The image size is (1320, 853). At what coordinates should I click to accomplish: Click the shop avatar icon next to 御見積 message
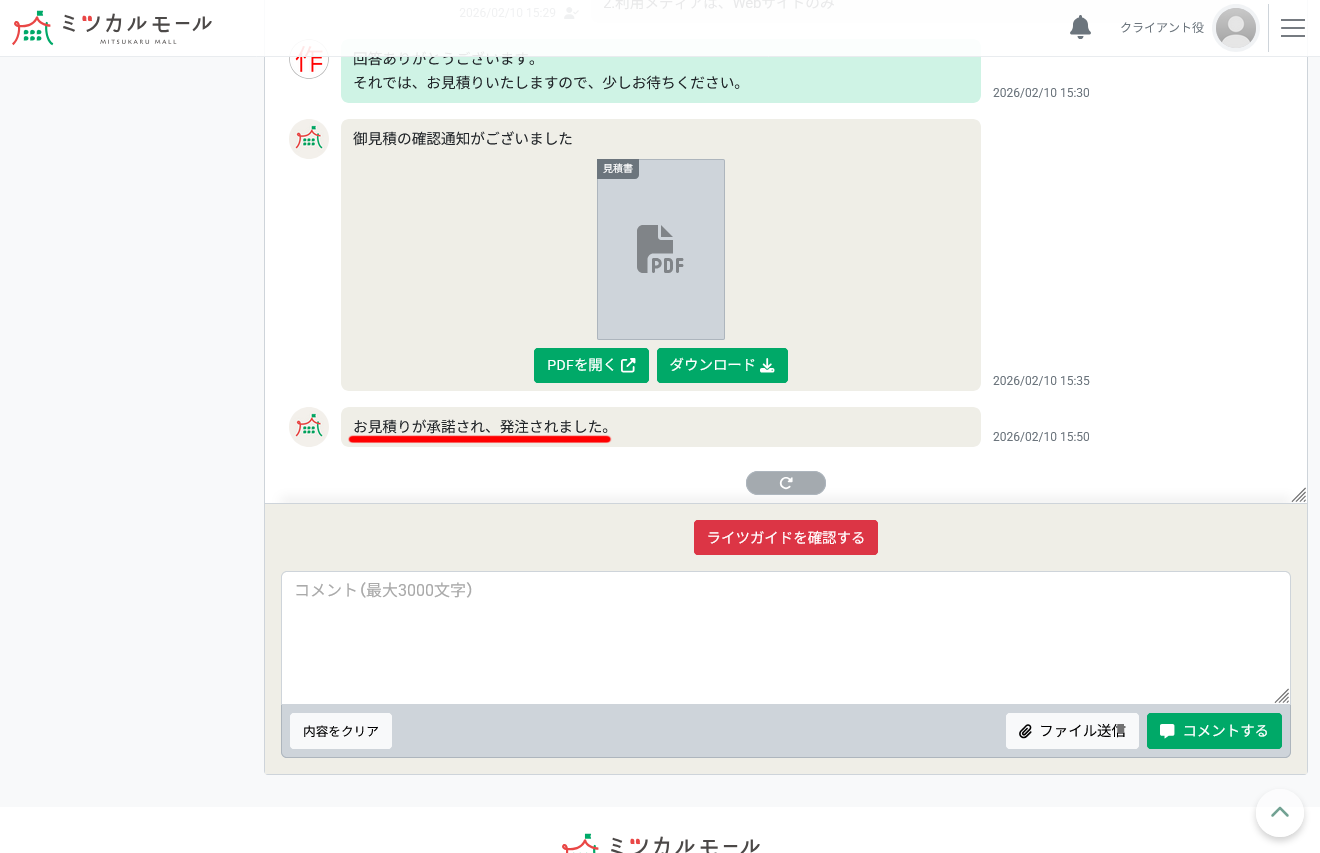[x=309, y=139]
